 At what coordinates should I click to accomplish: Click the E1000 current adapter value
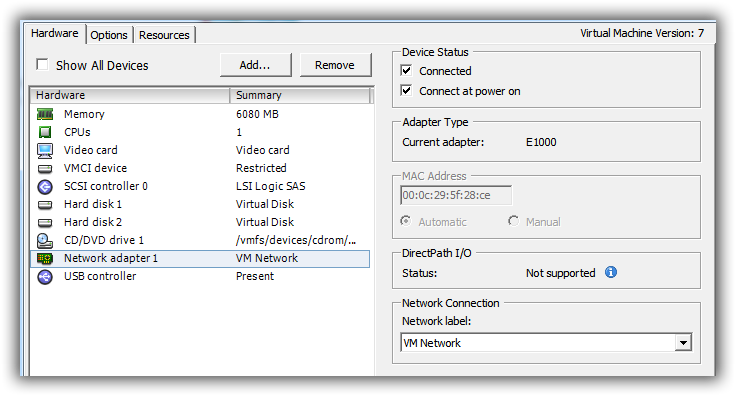(541, 142)
